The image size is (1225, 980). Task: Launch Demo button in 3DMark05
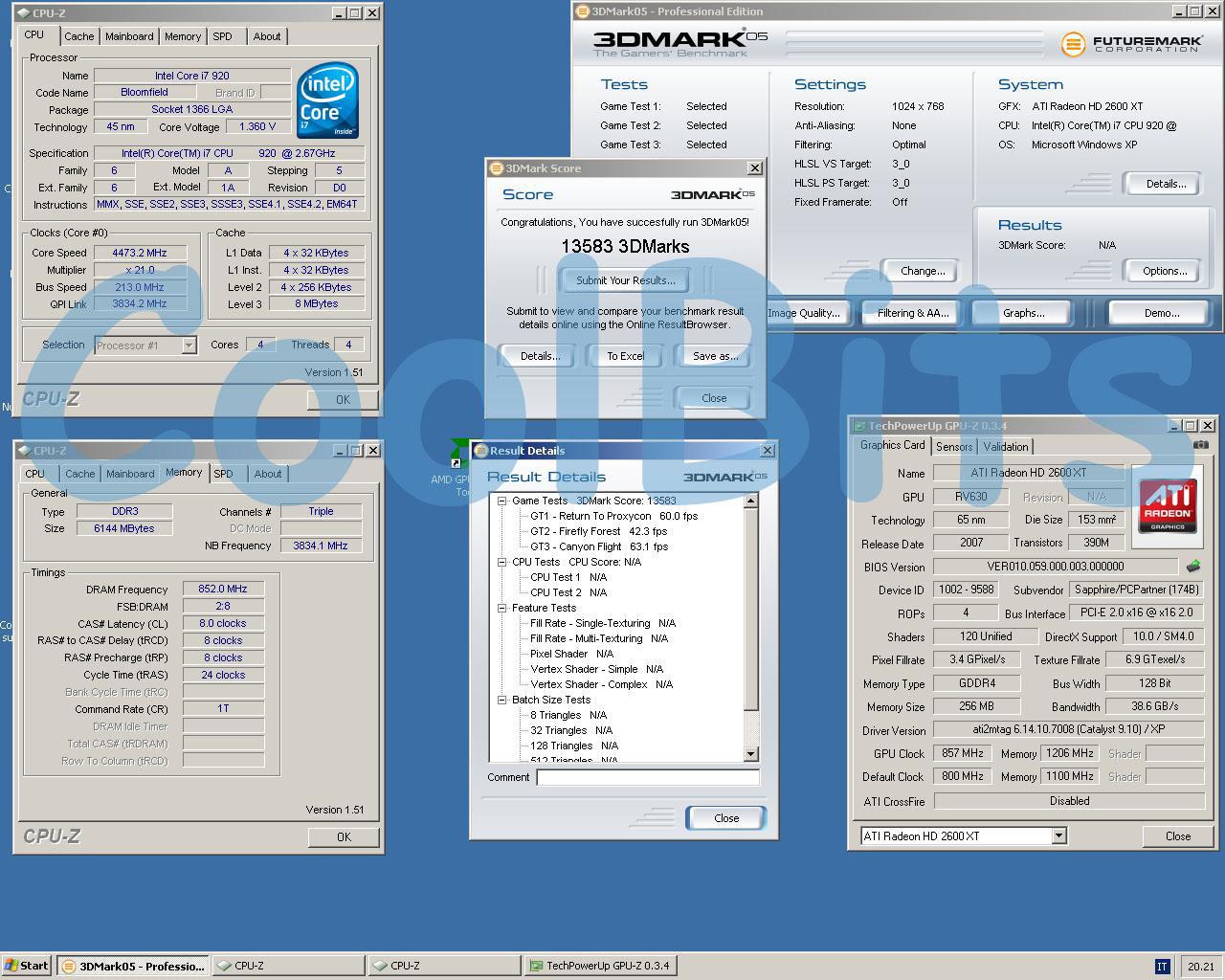(1161, 313)
